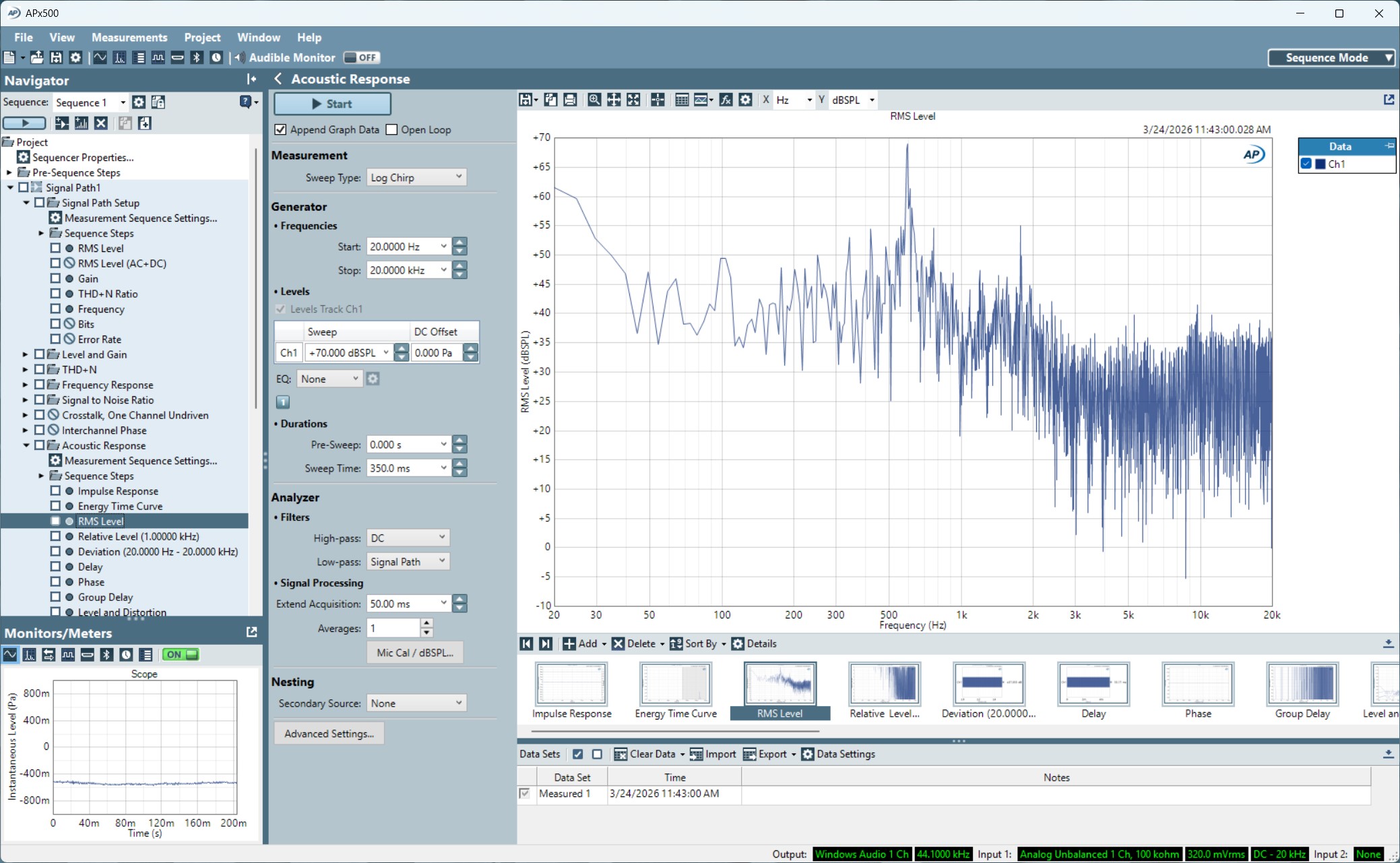Check the THD+N Ratio step checkbox

pyautogui.click(x=55, y=294)
